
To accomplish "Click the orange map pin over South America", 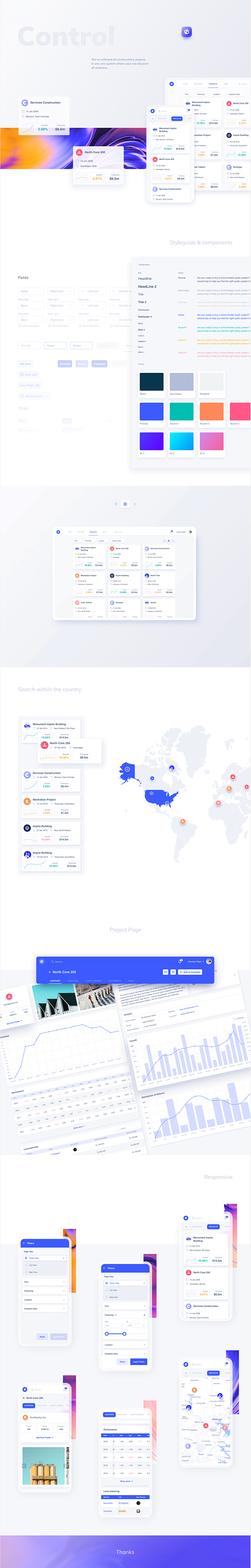I will coord(182,822).
